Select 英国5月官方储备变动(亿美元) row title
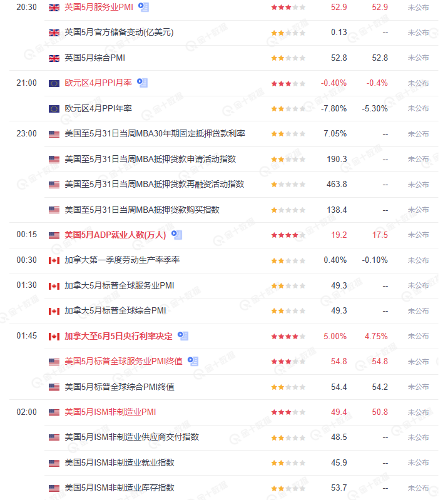Screen dimensions: 440x500 click(x=119, y=32)
